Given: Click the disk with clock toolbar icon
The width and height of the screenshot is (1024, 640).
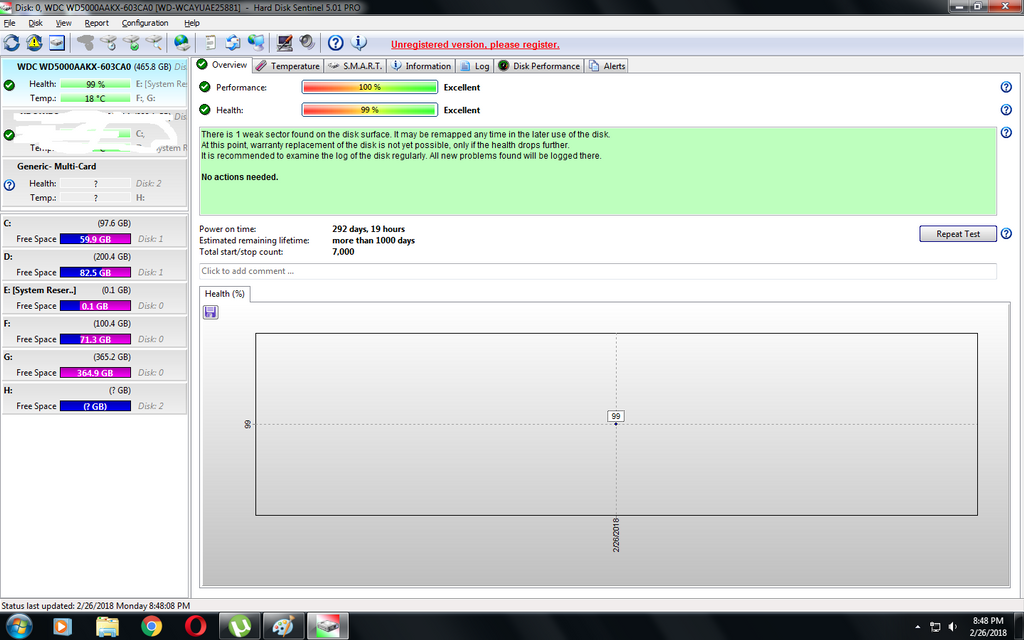Looking at the screenshot, I should 108,43.
